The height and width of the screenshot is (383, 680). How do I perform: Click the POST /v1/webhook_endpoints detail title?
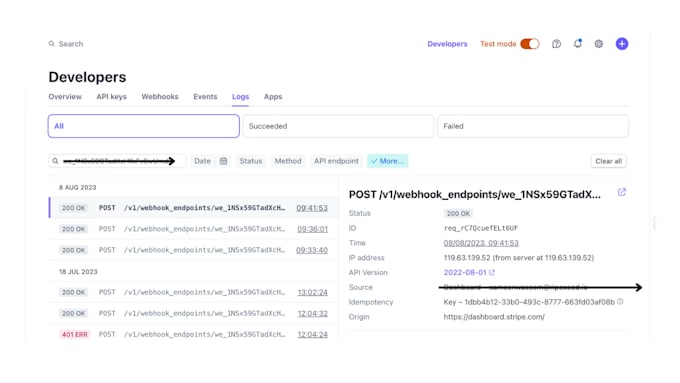pyautogui.click(x=475, y=195)
